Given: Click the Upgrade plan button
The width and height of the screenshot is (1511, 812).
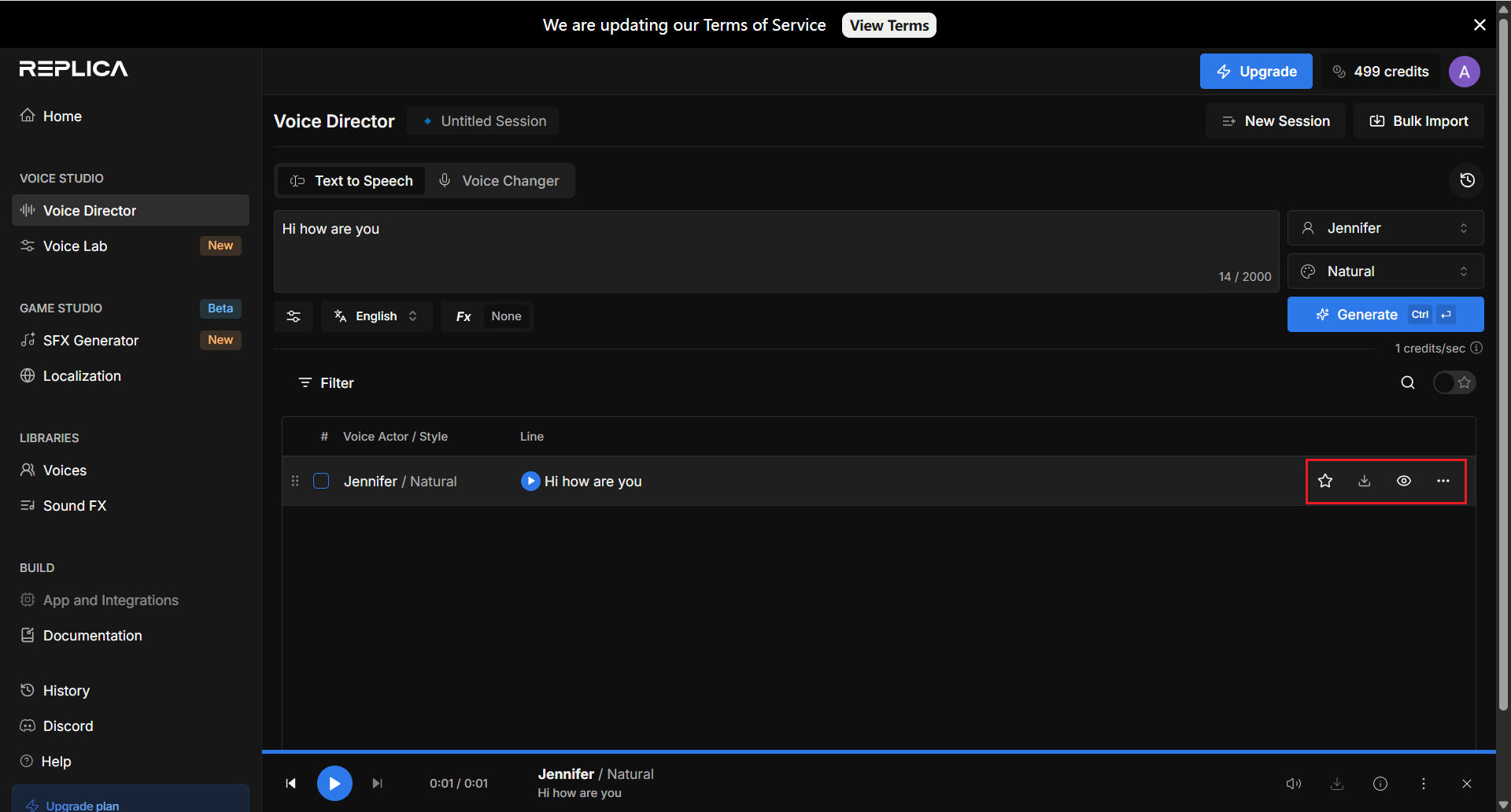Looking at the screenshot, I should [131, 799].
